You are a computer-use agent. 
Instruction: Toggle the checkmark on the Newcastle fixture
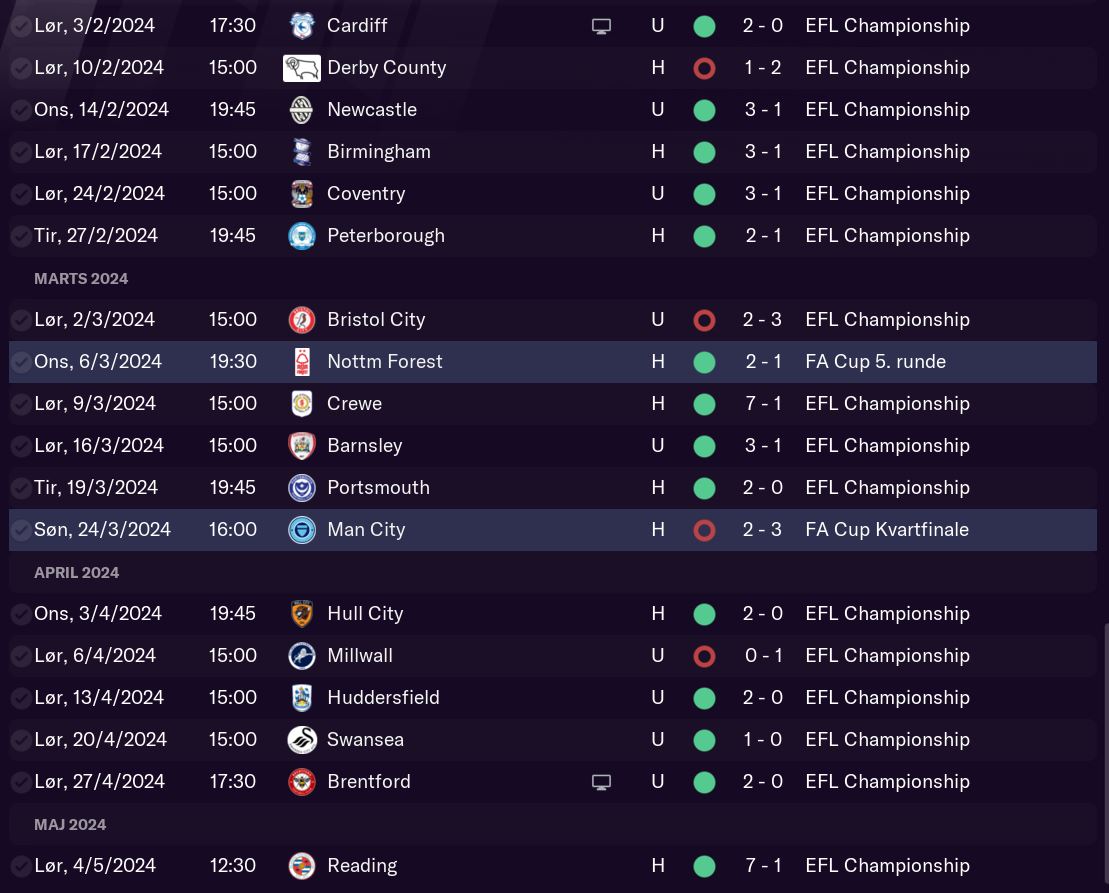pos(21,111)
